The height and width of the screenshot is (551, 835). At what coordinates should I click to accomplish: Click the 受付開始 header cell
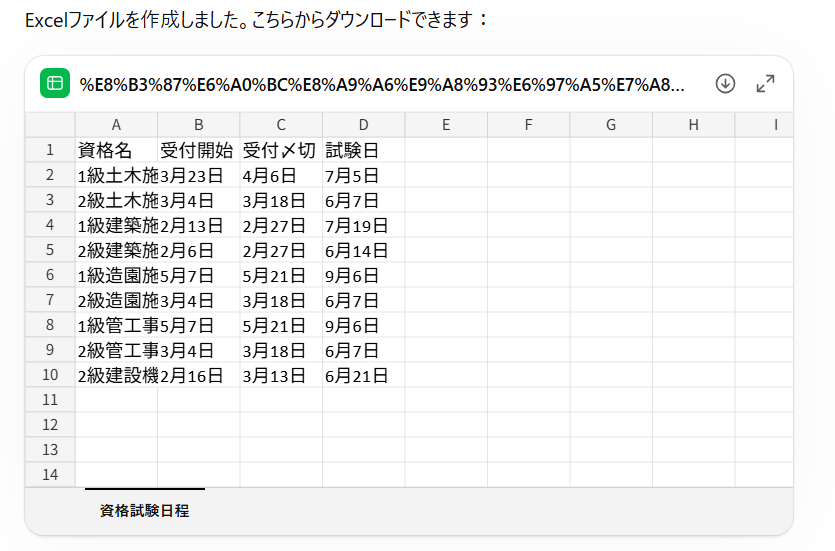198,150
